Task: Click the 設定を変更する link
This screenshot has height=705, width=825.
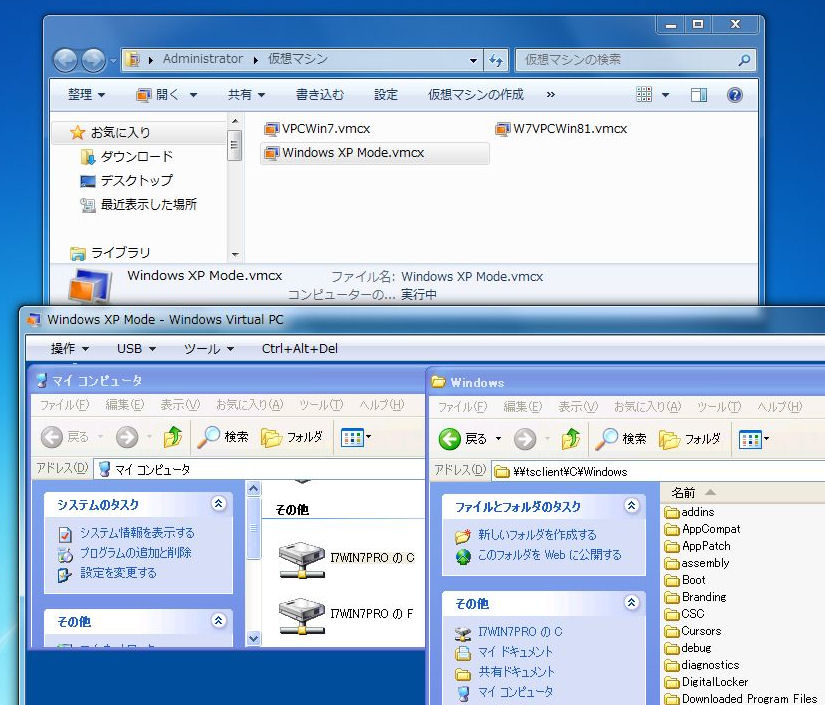Action: tap(118, 573)
